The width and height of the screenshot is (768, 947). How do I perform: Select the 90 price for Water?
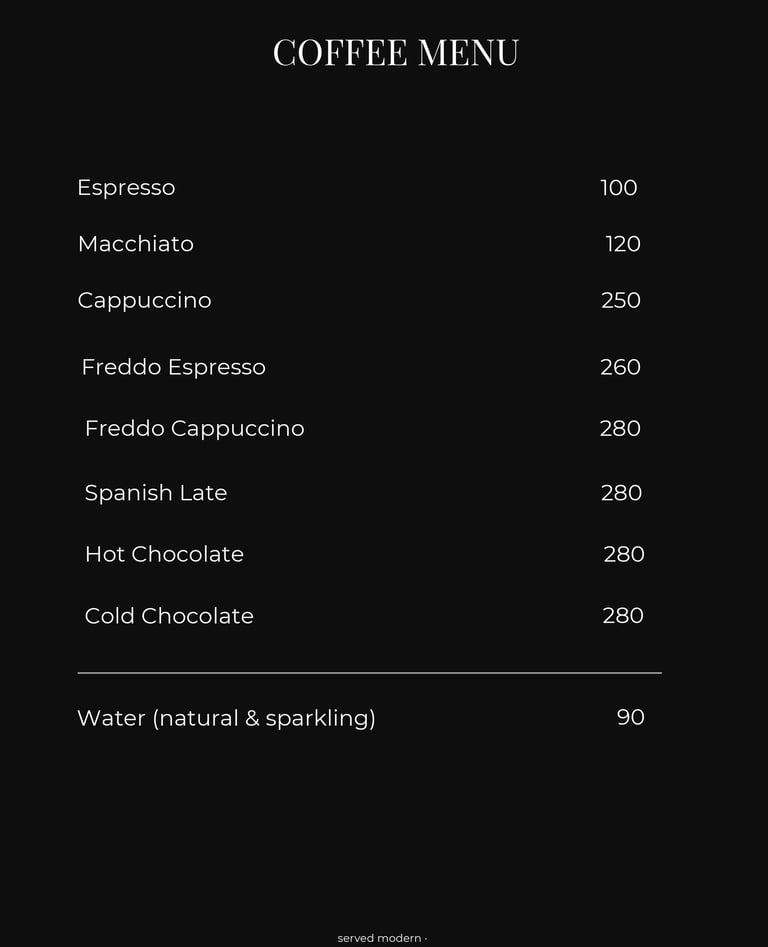pyautogui.click(x=630, y=717)
